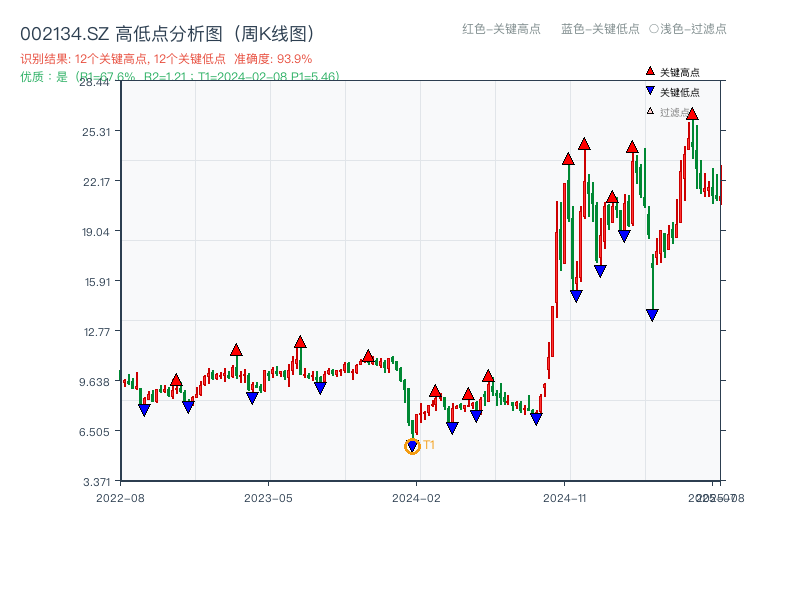Click the small white triangle icon for 过滤点
The height and width of the screenshot is (600, 800).
tap(650, 111)
